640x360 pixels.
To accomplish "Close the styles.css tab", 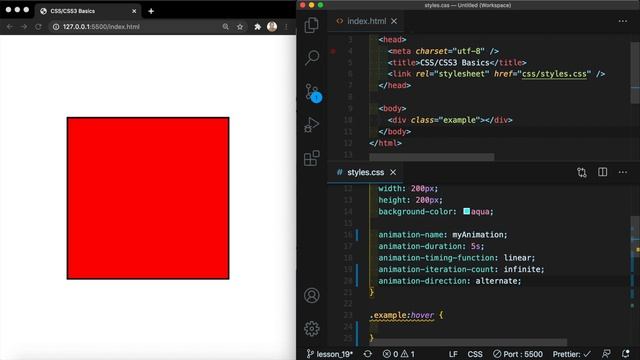I will tap(393, 172).
